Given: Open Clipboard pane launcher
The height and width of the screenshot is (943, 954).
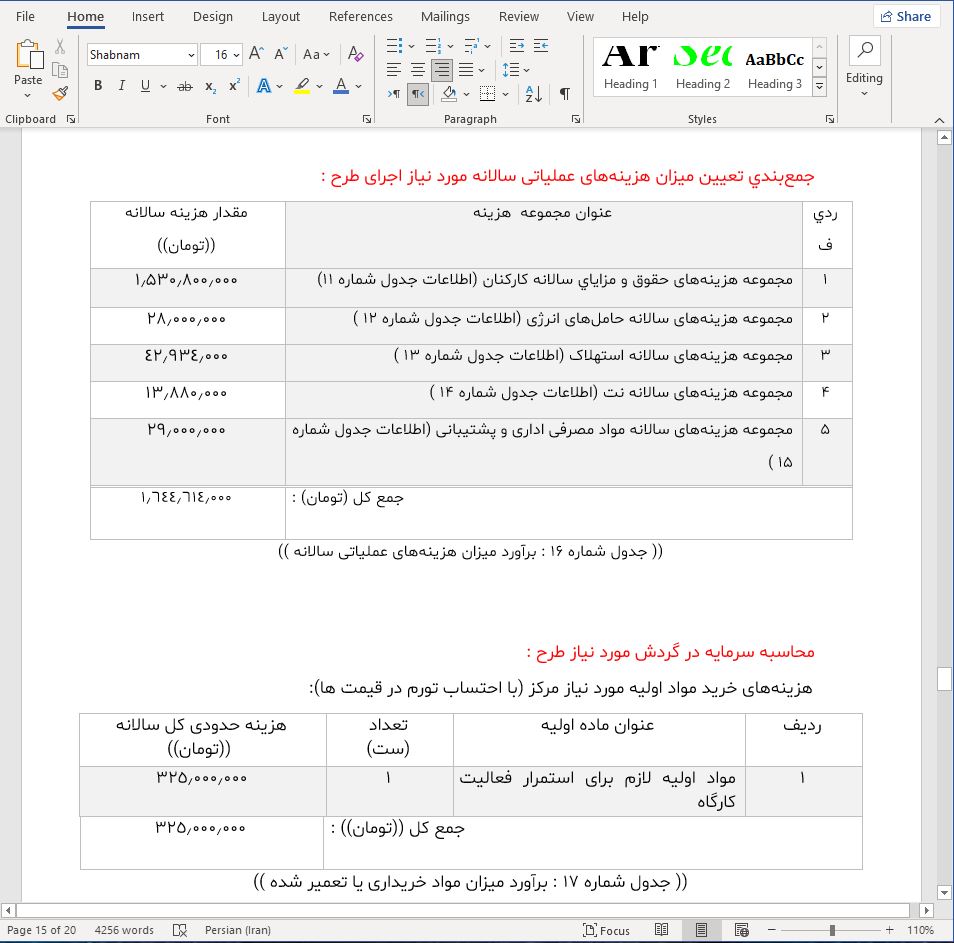Looking at the screenshot, I should [x=71, y=119].
